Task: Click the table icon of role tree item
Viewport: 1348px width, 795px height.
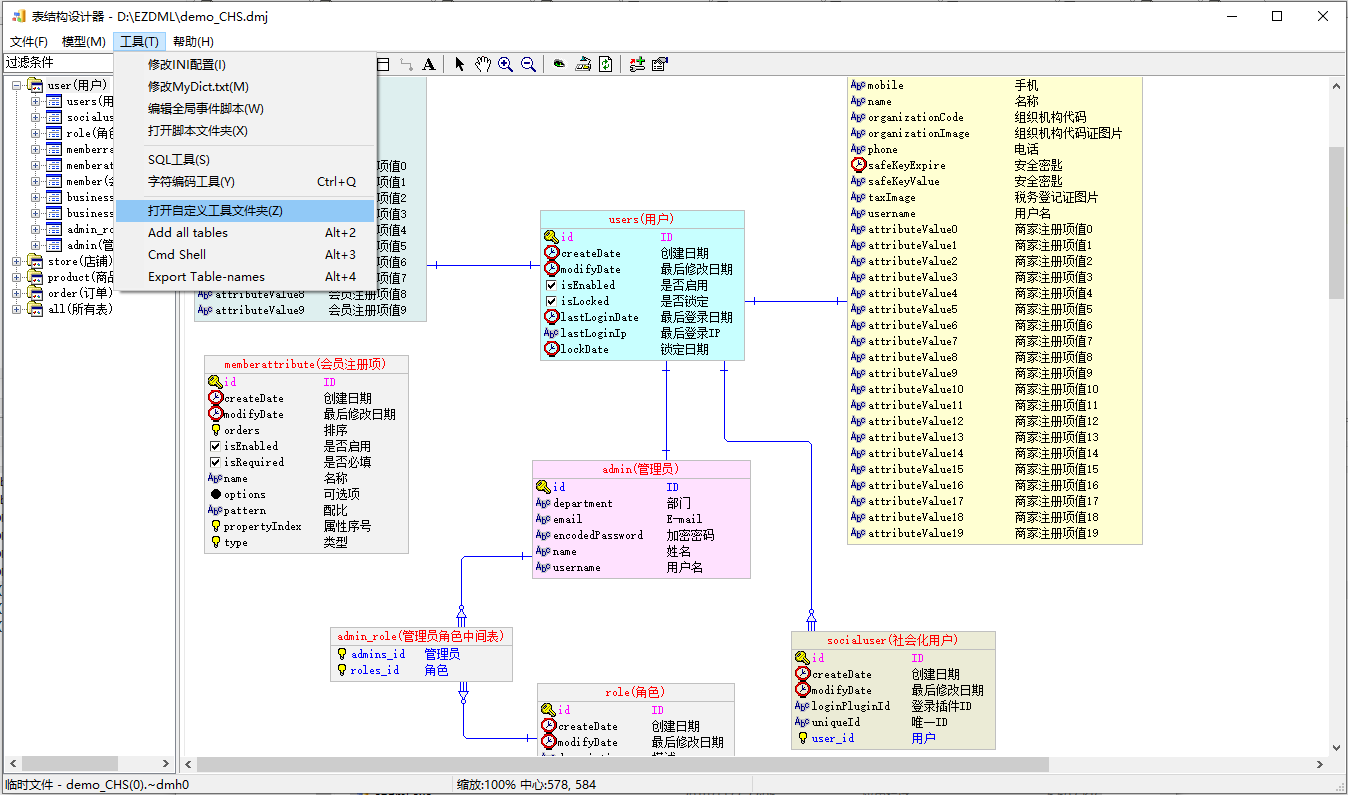Action: tap(54, 133)
